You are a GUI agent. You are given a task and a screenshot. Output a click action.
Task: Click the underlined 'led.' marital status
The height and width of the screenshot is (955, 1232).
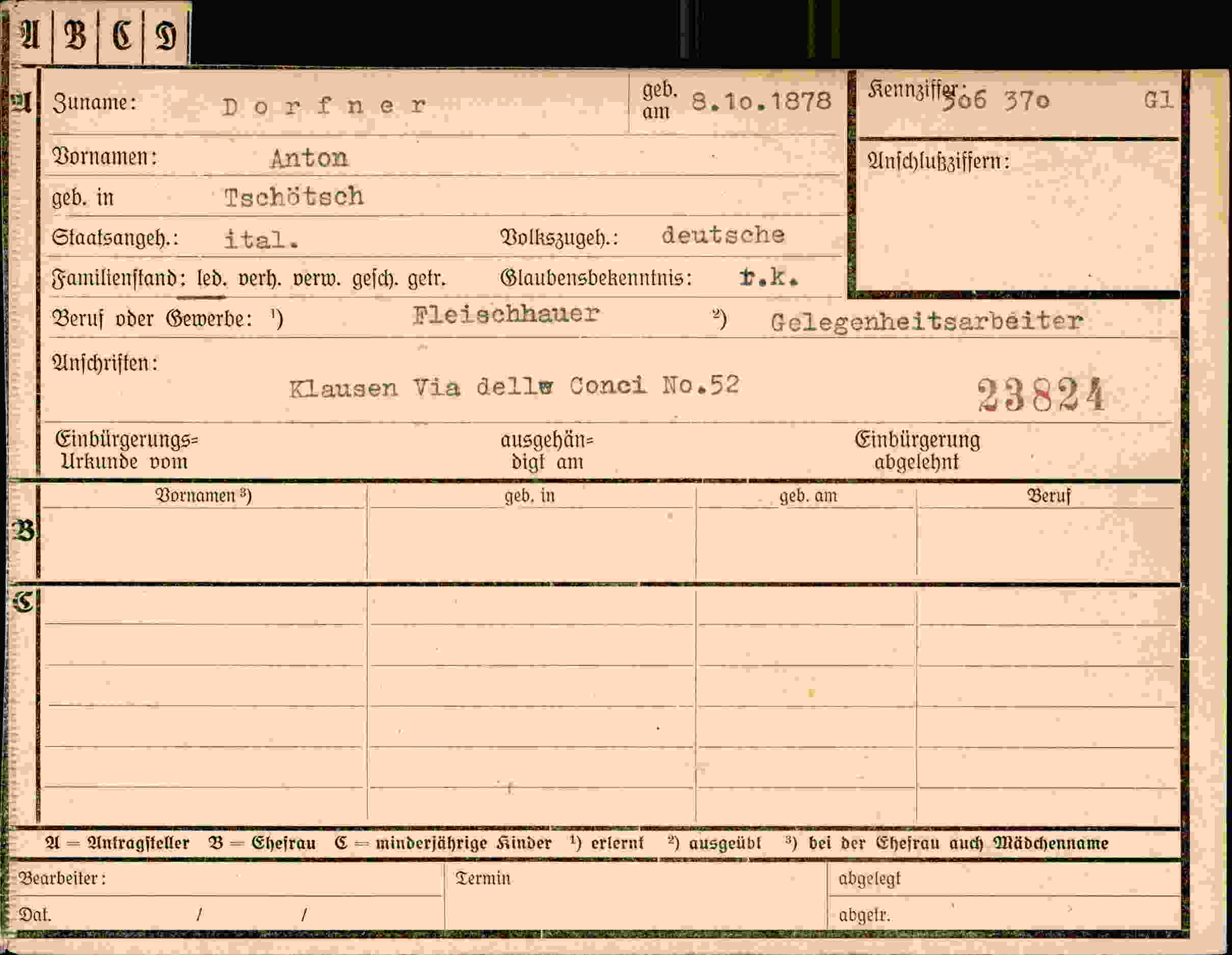click(x=211, y=279)
